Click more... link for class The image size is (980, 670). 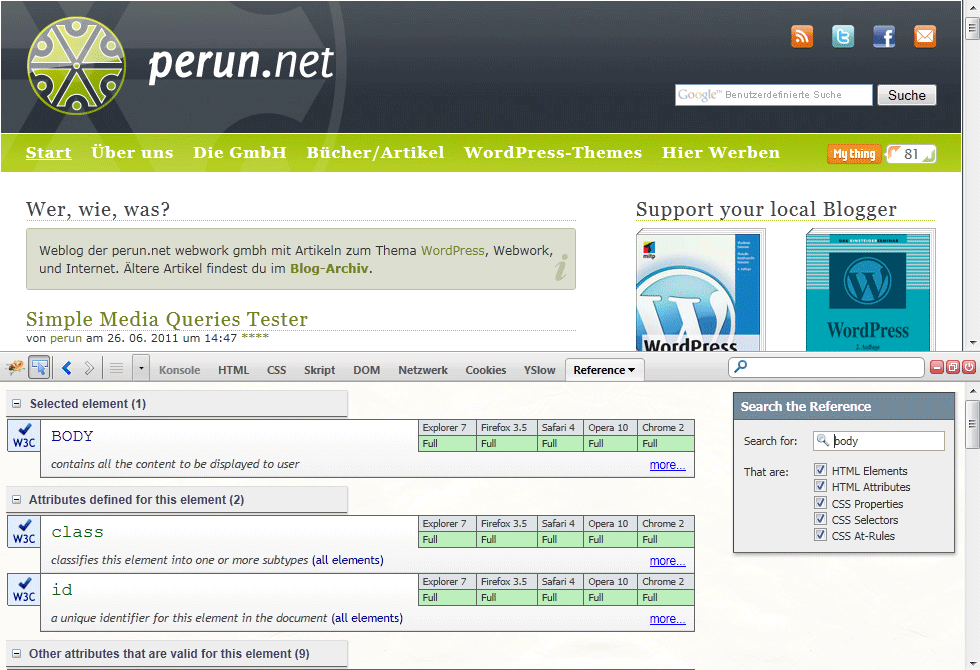668,561
